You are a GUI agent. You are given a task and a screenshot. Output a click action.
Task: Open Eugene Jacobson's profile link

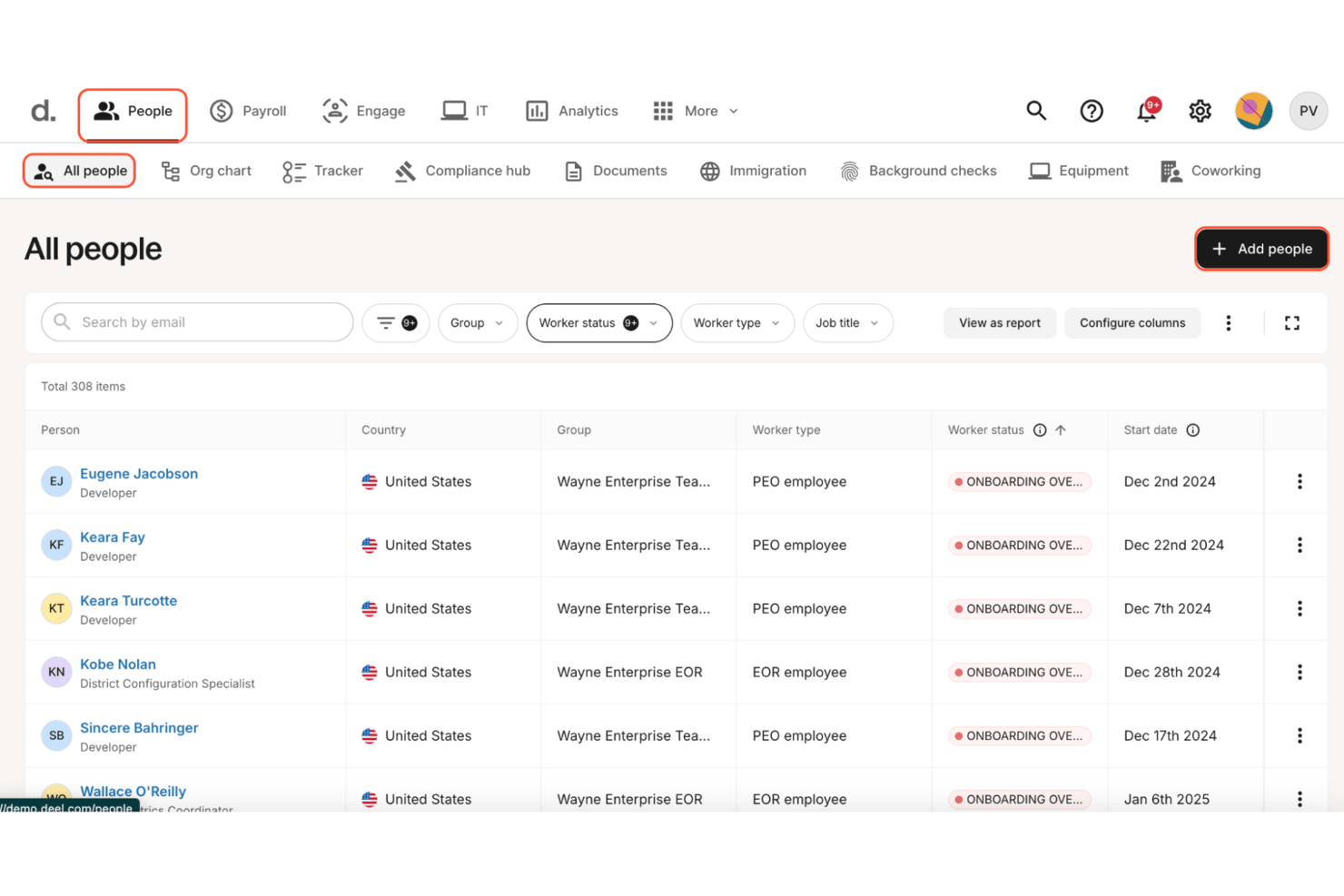(x=139, y=474)
